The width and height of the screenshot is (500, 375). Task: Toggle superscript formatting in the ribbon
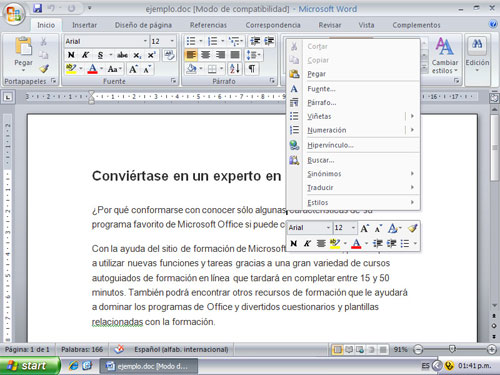click(x=152, y=55)
